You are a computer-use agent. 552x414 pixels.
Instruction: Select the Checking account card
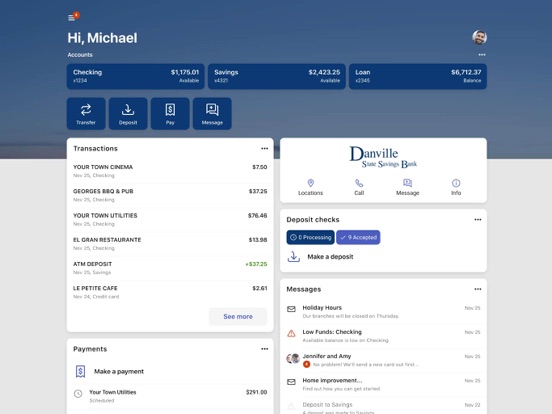(136, 76)
